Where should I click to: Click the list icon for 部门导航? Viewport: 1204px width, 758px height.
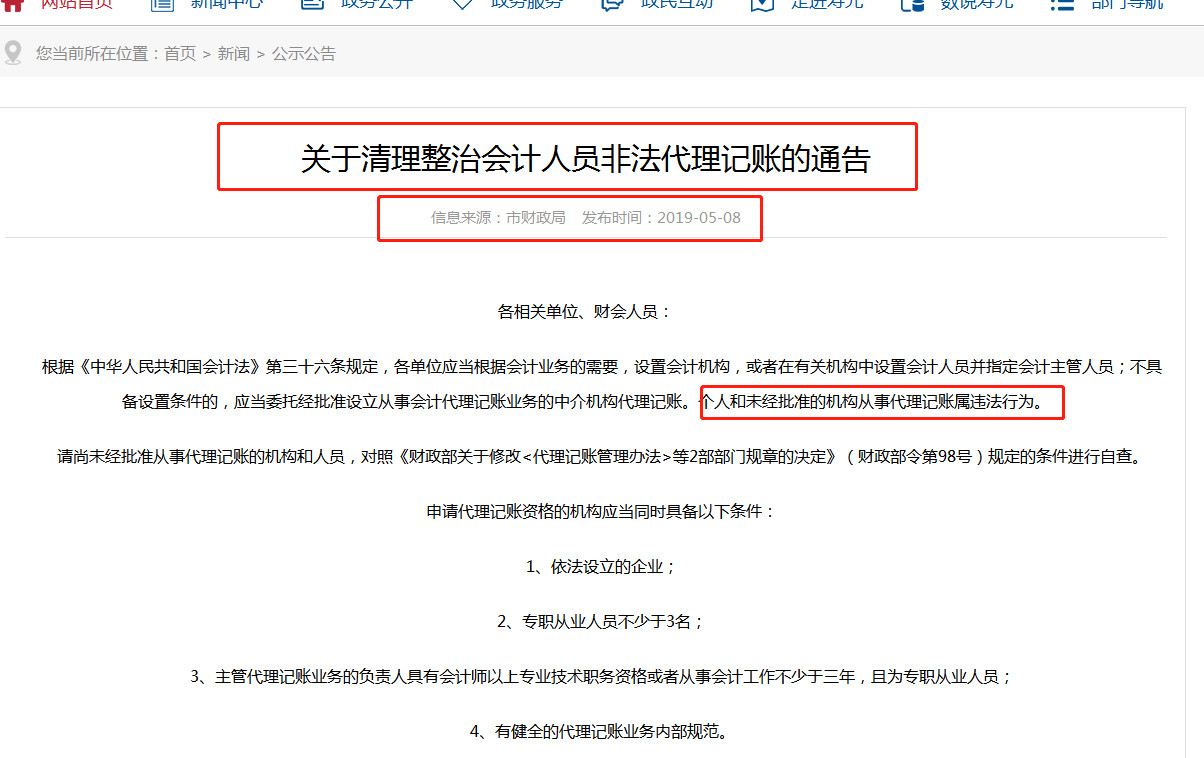(1062, 4)
